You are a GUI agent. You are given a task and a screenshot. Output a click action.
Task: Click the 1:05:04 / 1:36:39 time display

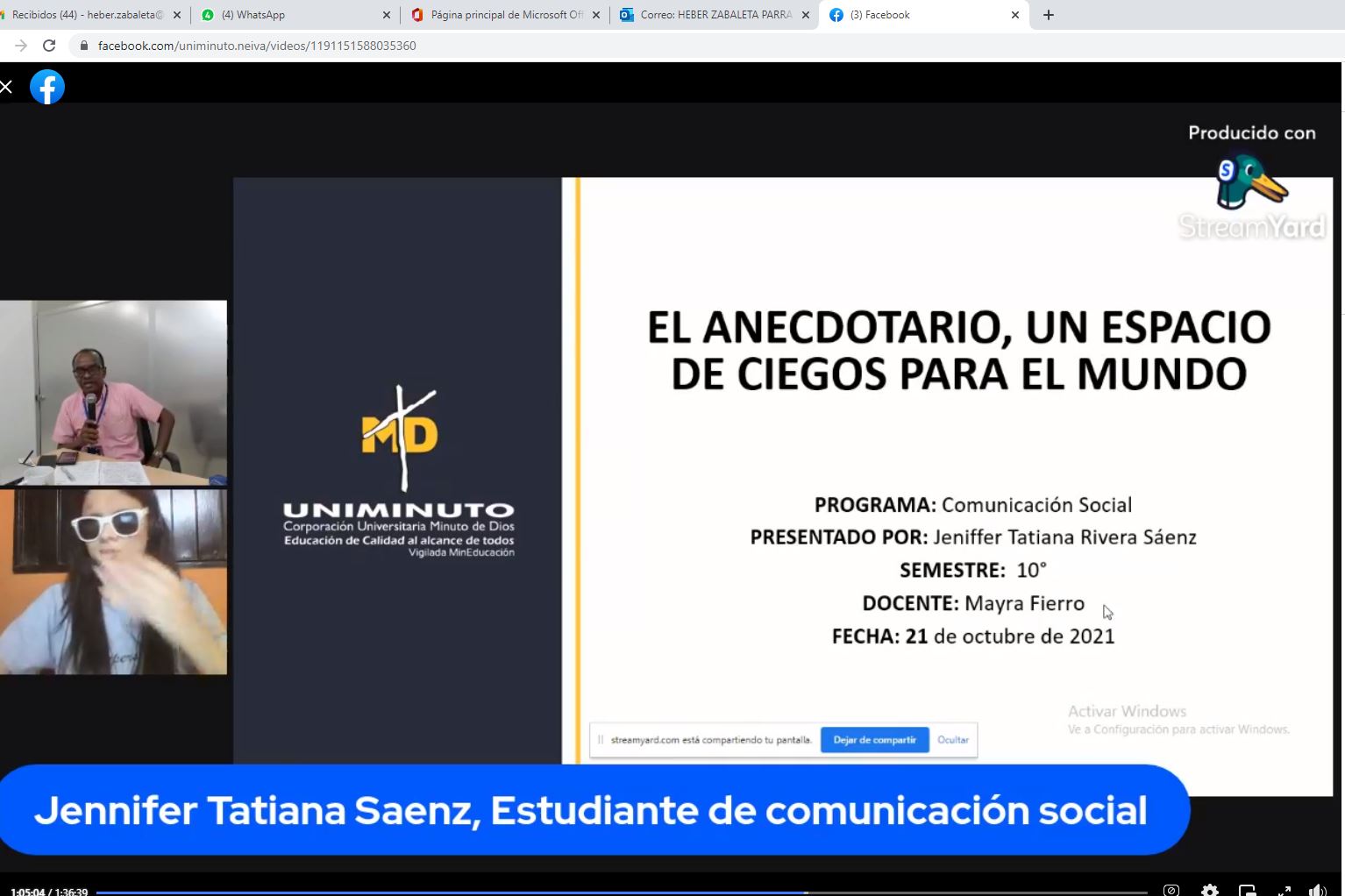49,892
